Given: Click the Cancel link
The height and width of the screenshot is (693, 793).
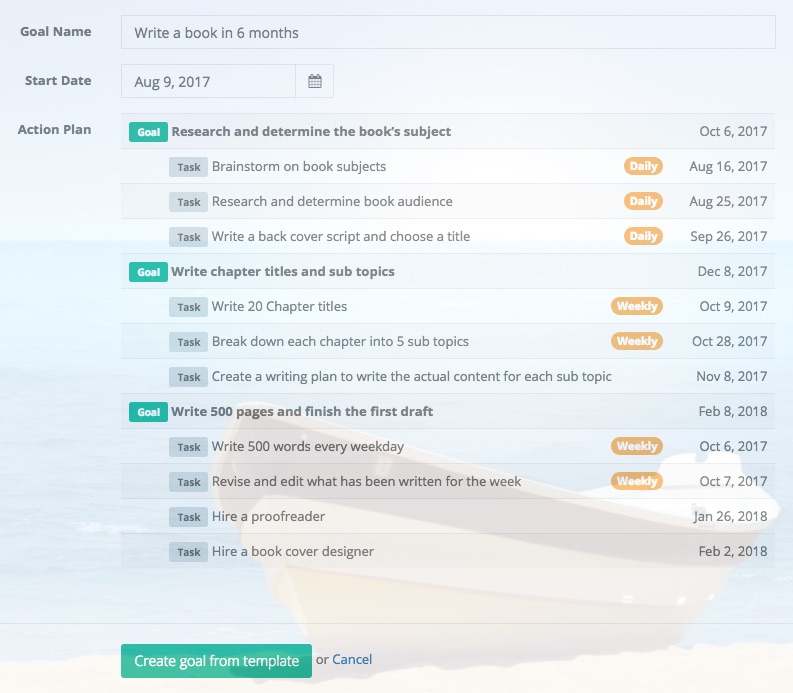Looking at the screenshot, I should click(x=352, y=659).
